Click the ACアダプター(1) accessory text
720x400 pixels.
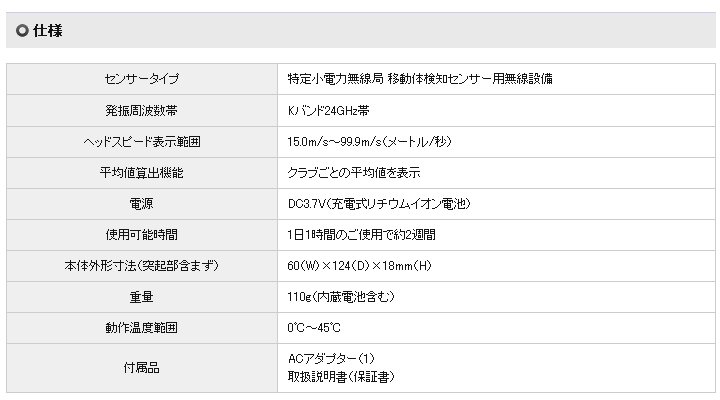[x=330, y=359]
